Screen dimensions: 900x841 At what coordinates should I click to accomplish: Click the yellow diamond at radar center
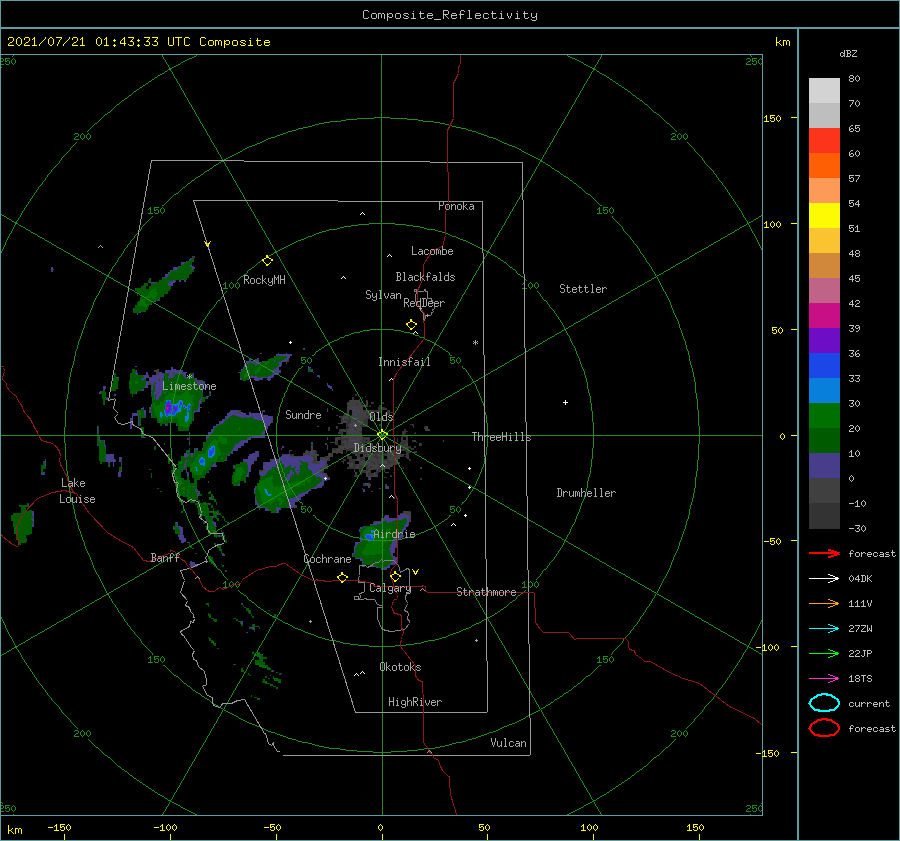[382, 435]
